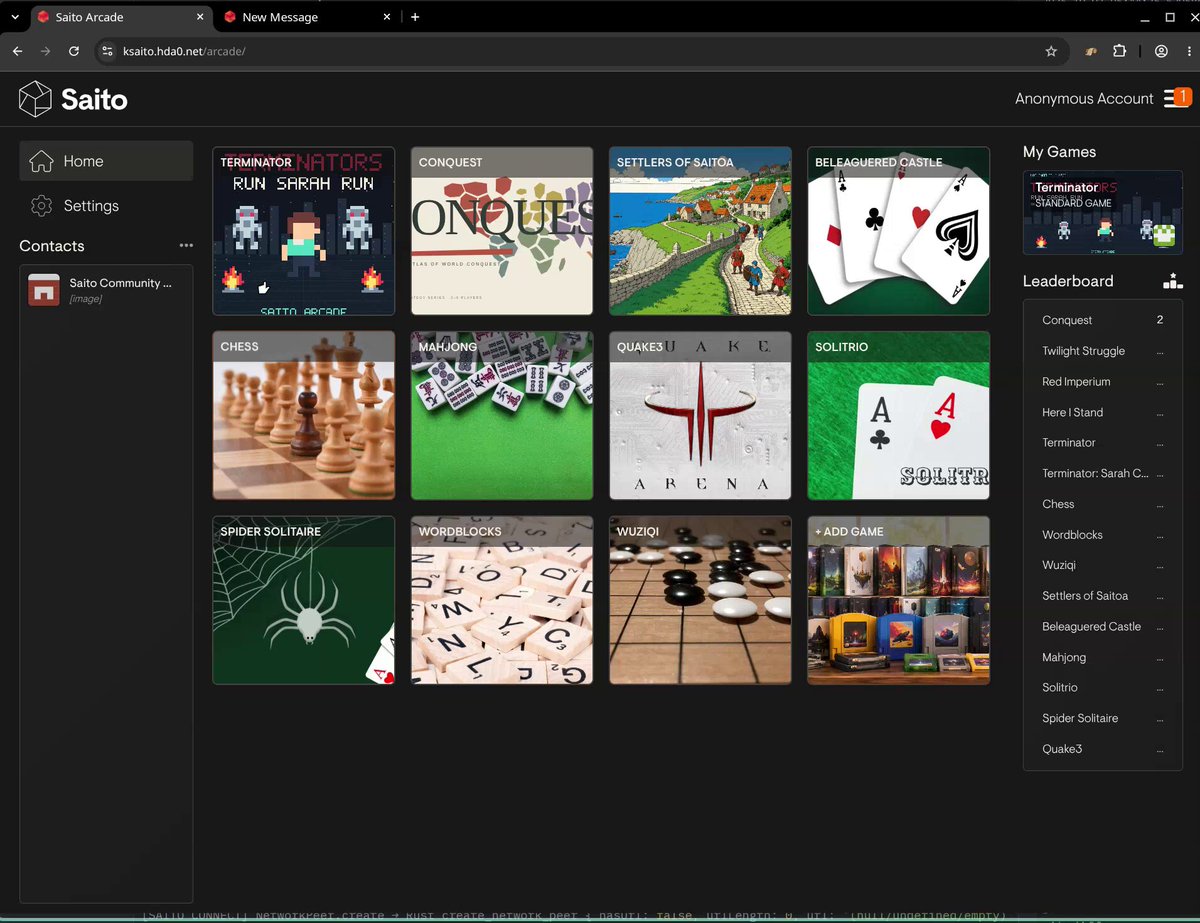This screenshot has height=923, width=1200.
Task: Click the Settings gear icon in sidebar
Action: (41, 206)
